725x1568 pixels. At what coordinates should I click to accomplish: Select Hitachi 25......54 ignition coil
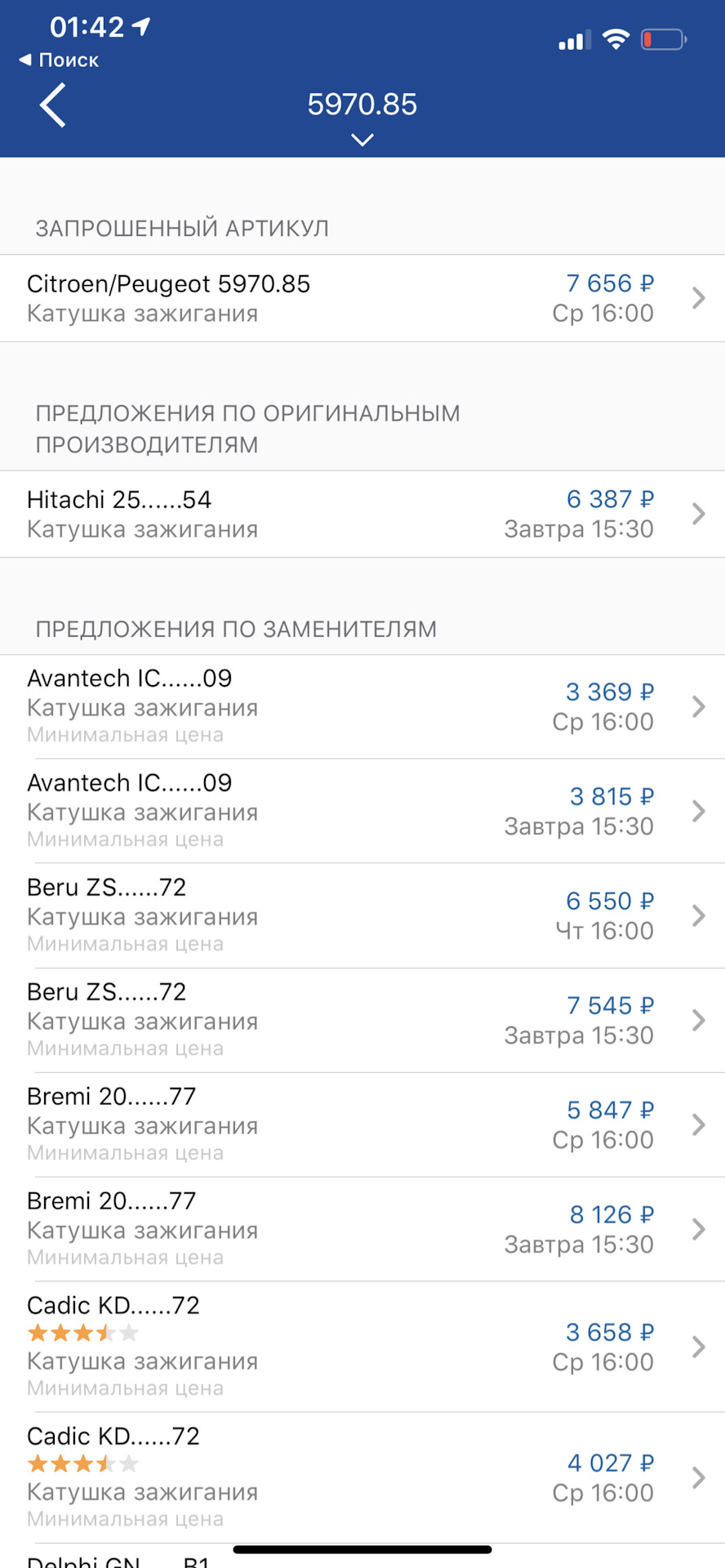tap(119, 500)
